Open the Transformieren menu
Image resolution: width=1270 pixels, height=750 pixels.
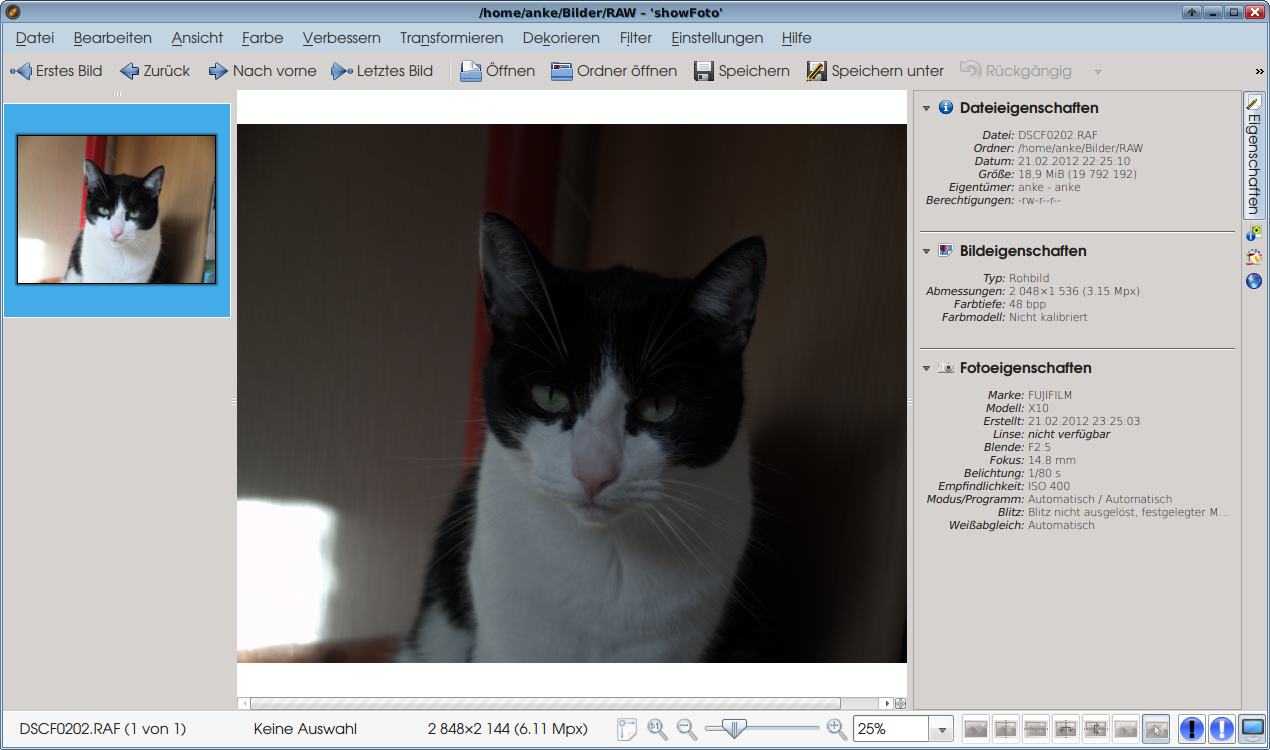click(451, 38)
